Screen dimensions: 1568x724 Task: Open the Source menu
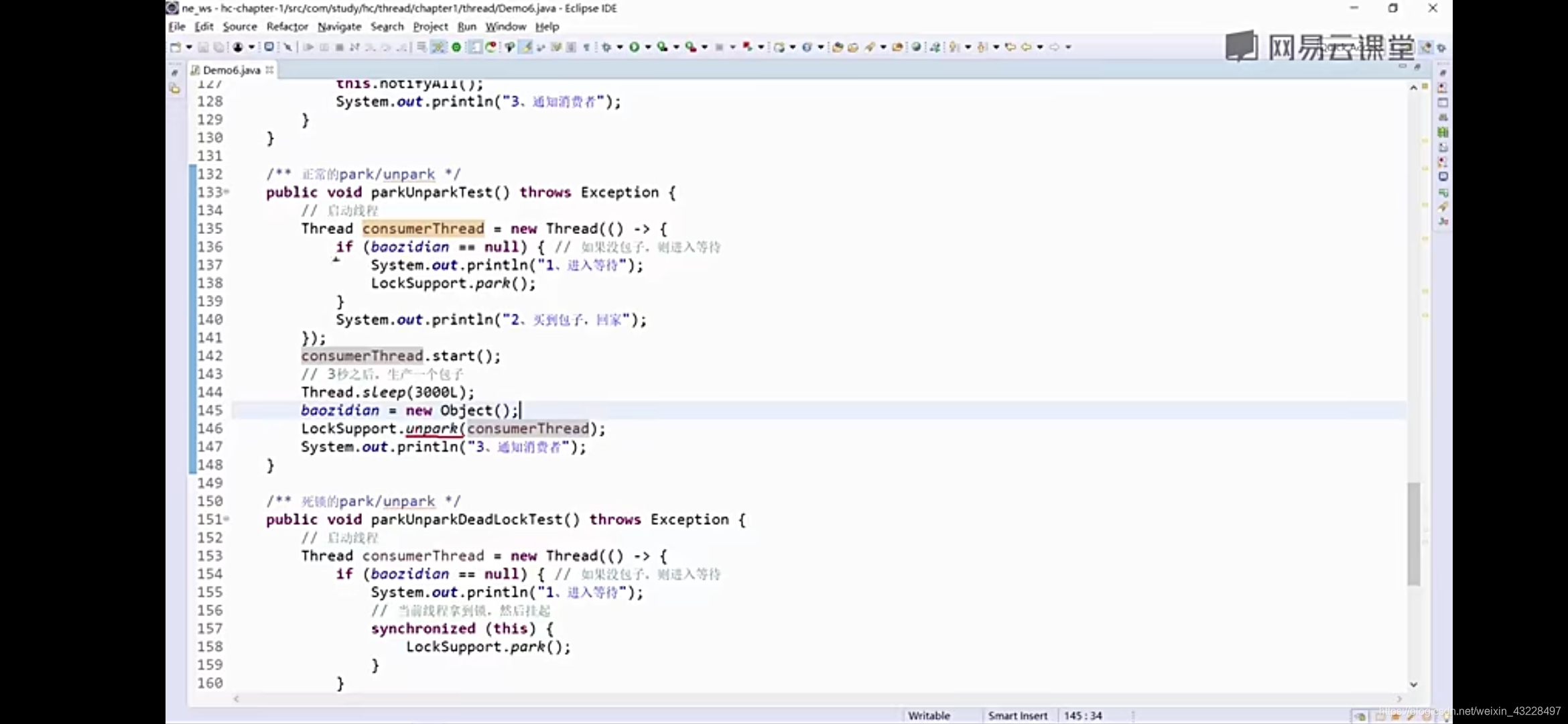pyautogui.click(x=240, y=27)
